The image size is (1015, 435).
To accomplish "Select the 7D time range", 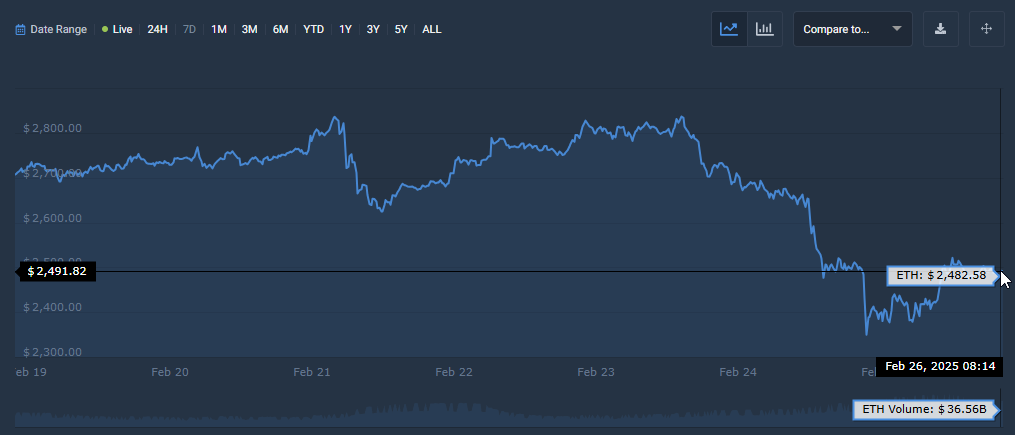I will 190,30.
